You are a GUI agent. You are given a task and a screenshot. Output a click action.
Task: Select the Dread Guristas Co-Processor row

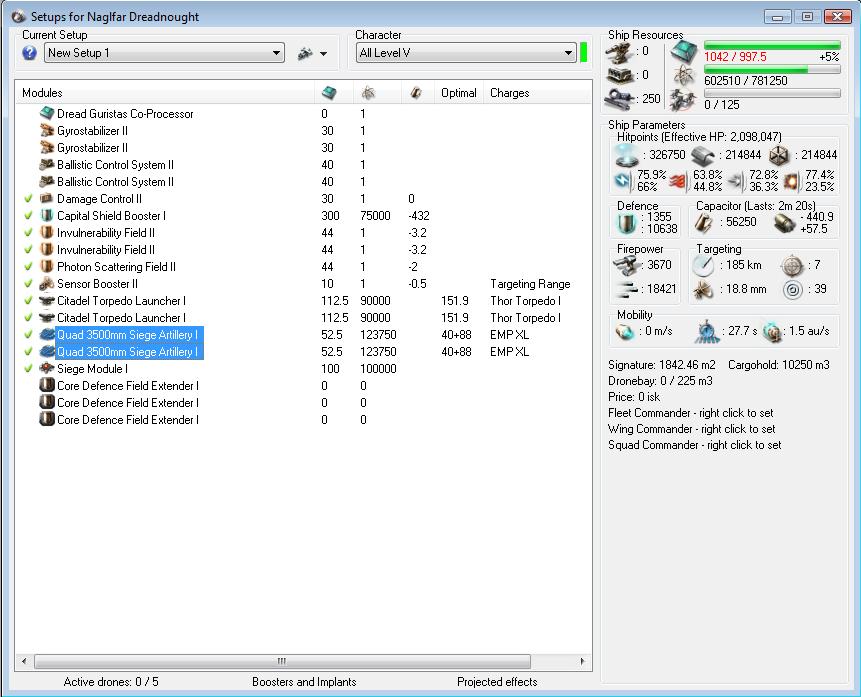(x=304, y=114)
